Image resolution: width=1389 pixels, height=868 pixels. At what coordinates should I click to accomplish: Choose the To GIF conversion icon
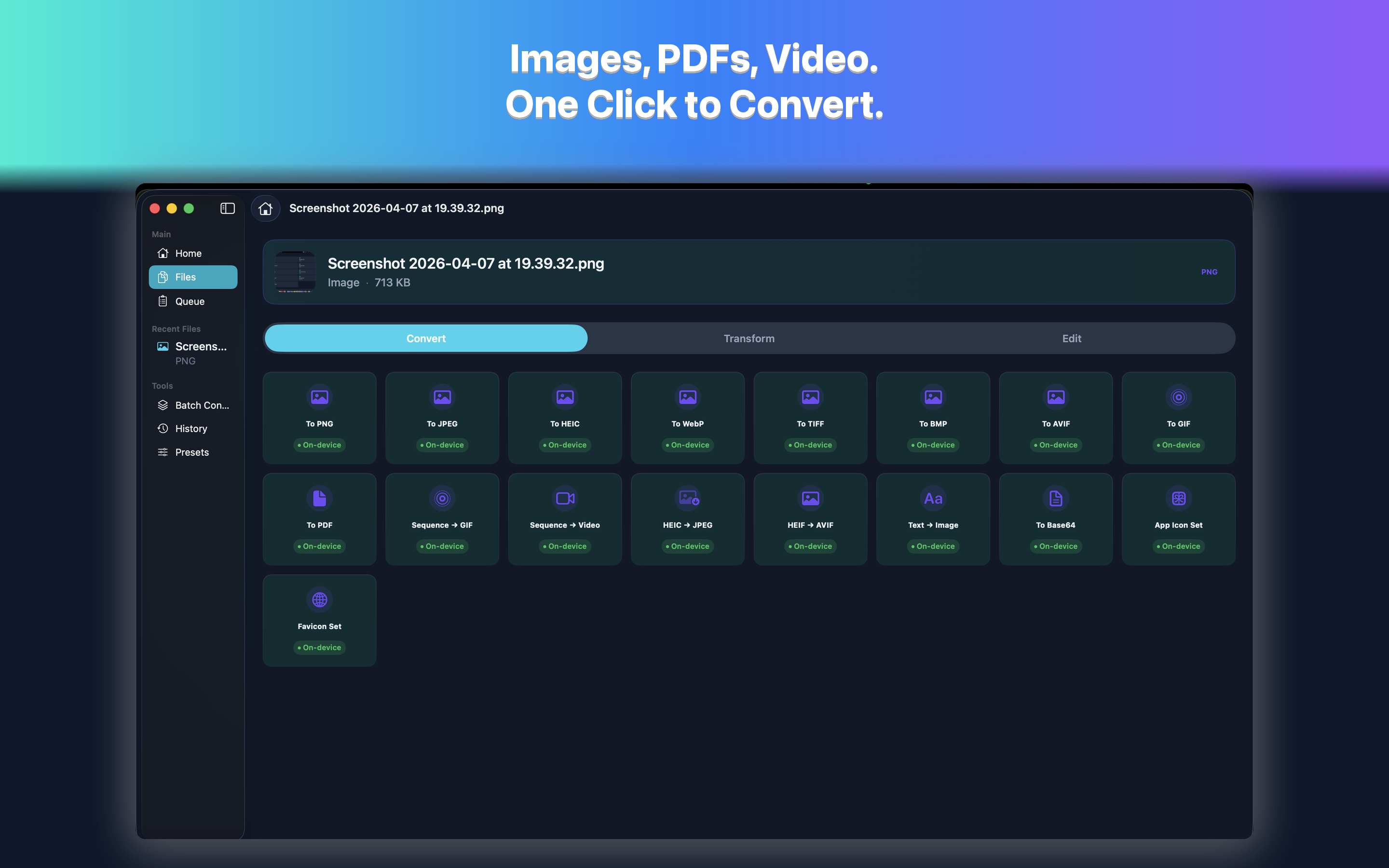tap(1178, 397)
